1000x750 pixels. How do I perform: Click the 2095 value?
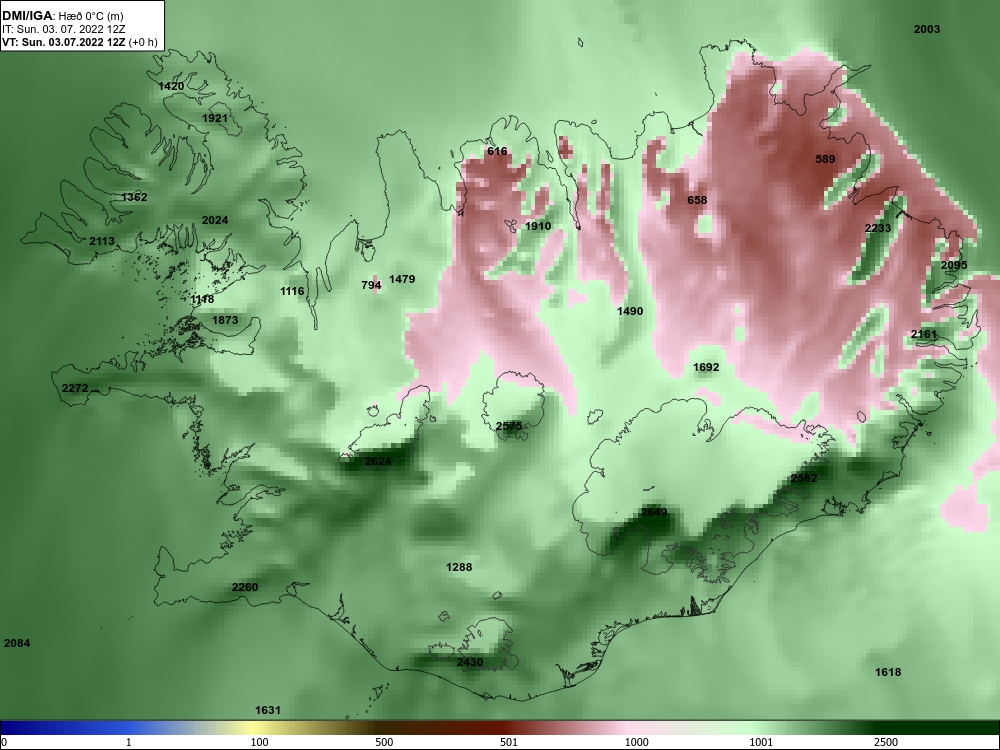click(x=954, y=265)
